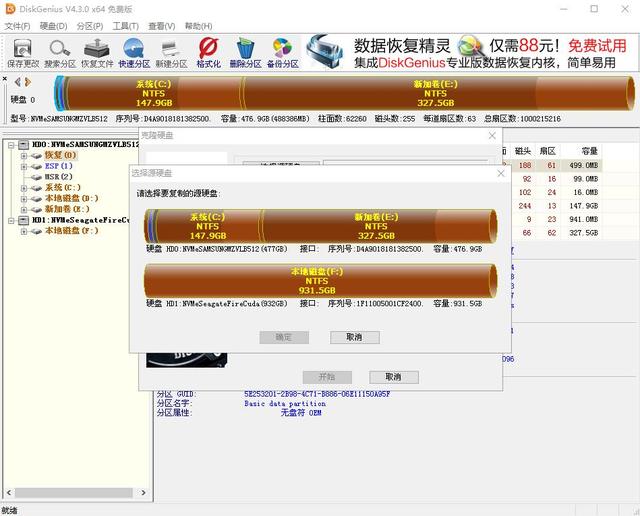Choose HD0 Samsung disk bar as source
This screenshot has height=516, width=640.
pos(321,226)
